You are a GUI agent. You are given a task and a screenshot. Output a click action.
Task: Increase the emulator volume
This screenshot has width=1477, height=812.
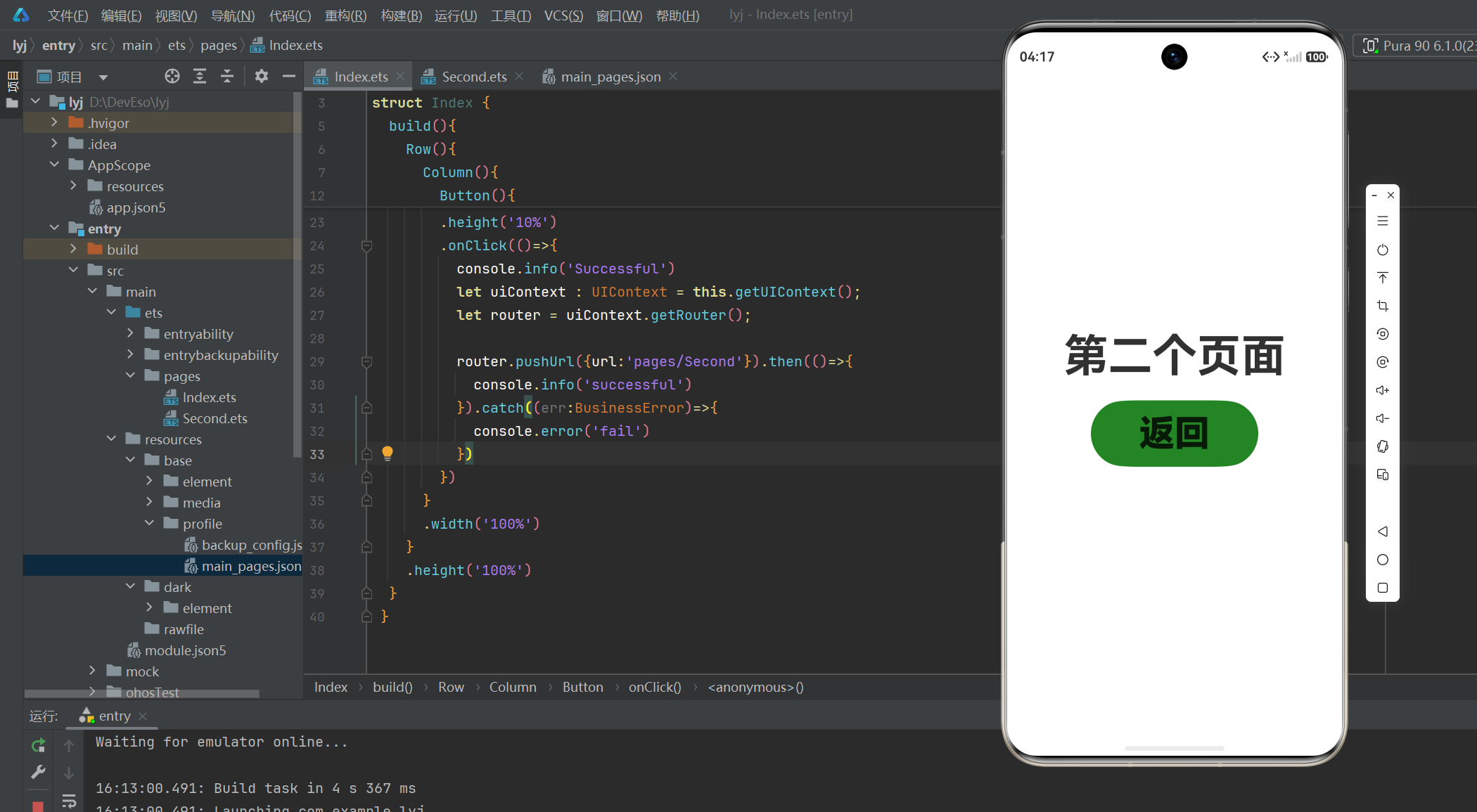pyautogui.click(x=1382, y=390)
